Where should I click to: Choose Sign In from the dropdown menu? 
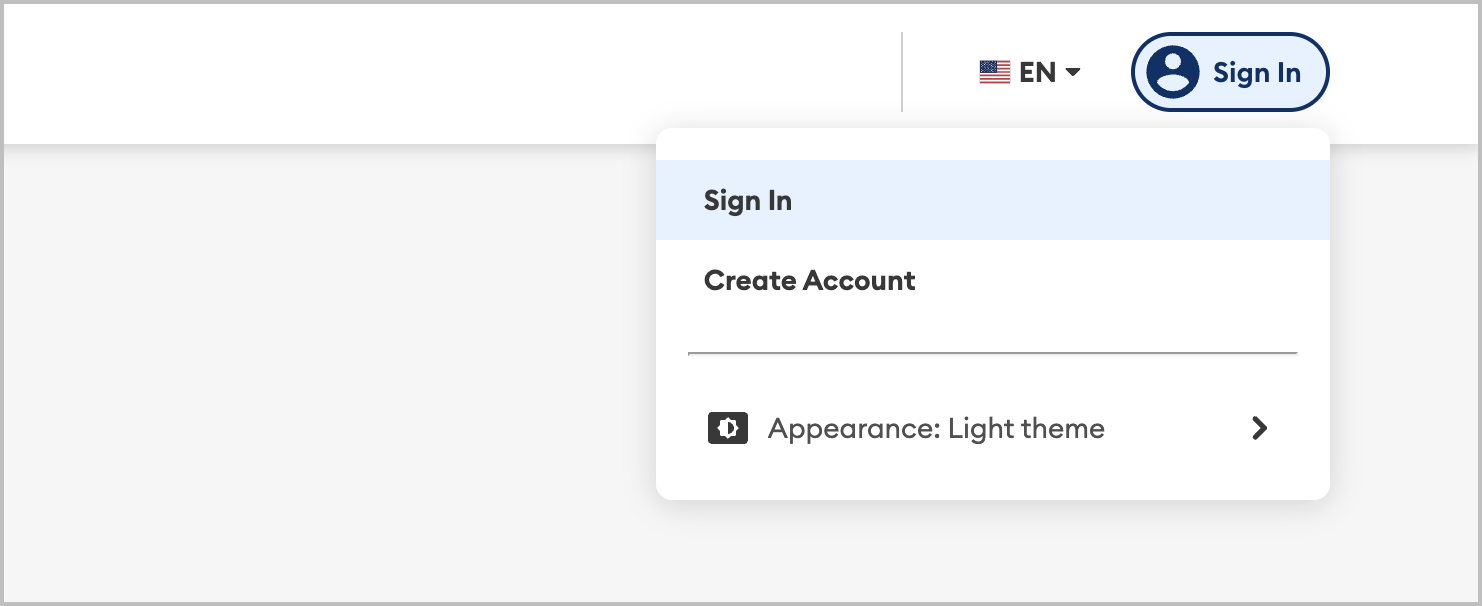pos(993,200)
